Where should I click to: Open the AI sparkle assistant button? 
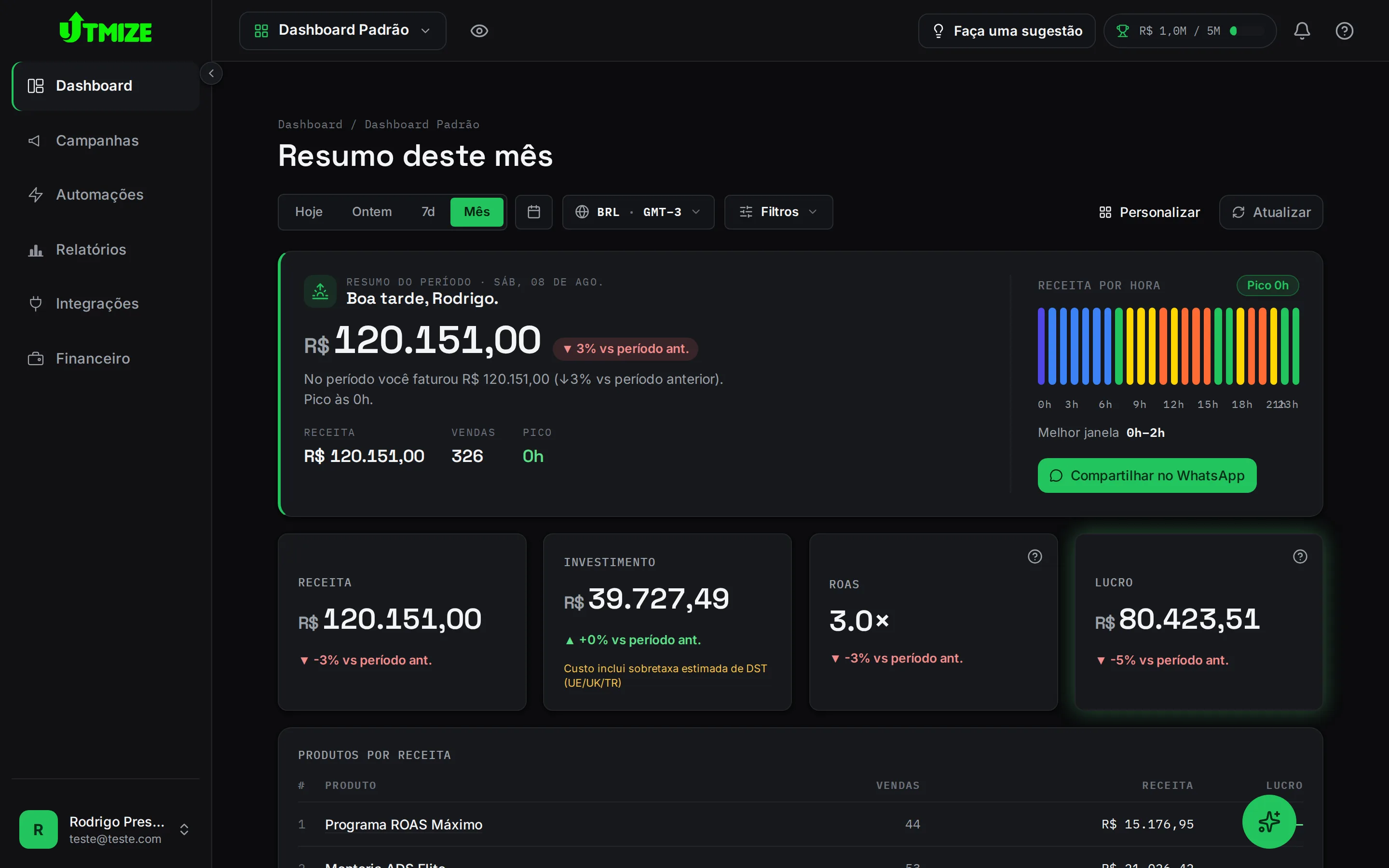pos(1269,822)
